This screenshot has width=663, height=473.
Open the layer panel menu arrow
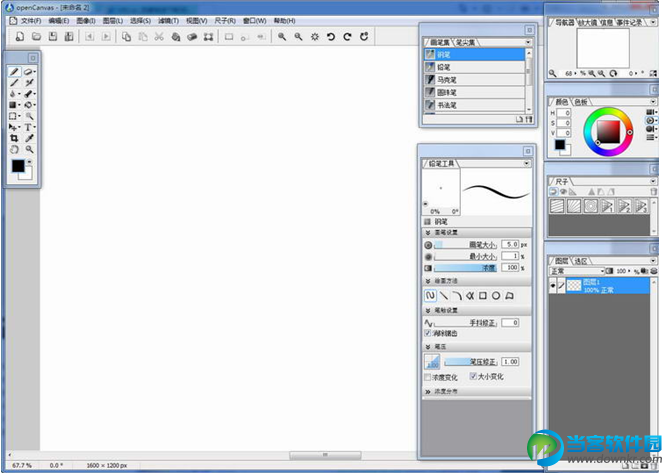click(x=653, y=261)
